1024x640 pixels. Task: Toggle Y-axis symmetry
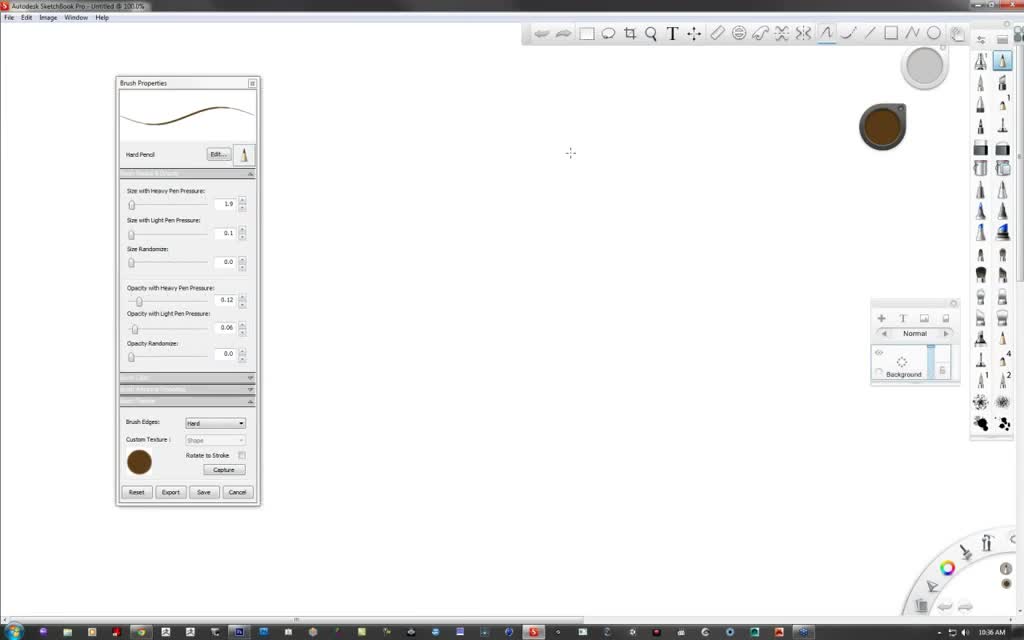803,33
